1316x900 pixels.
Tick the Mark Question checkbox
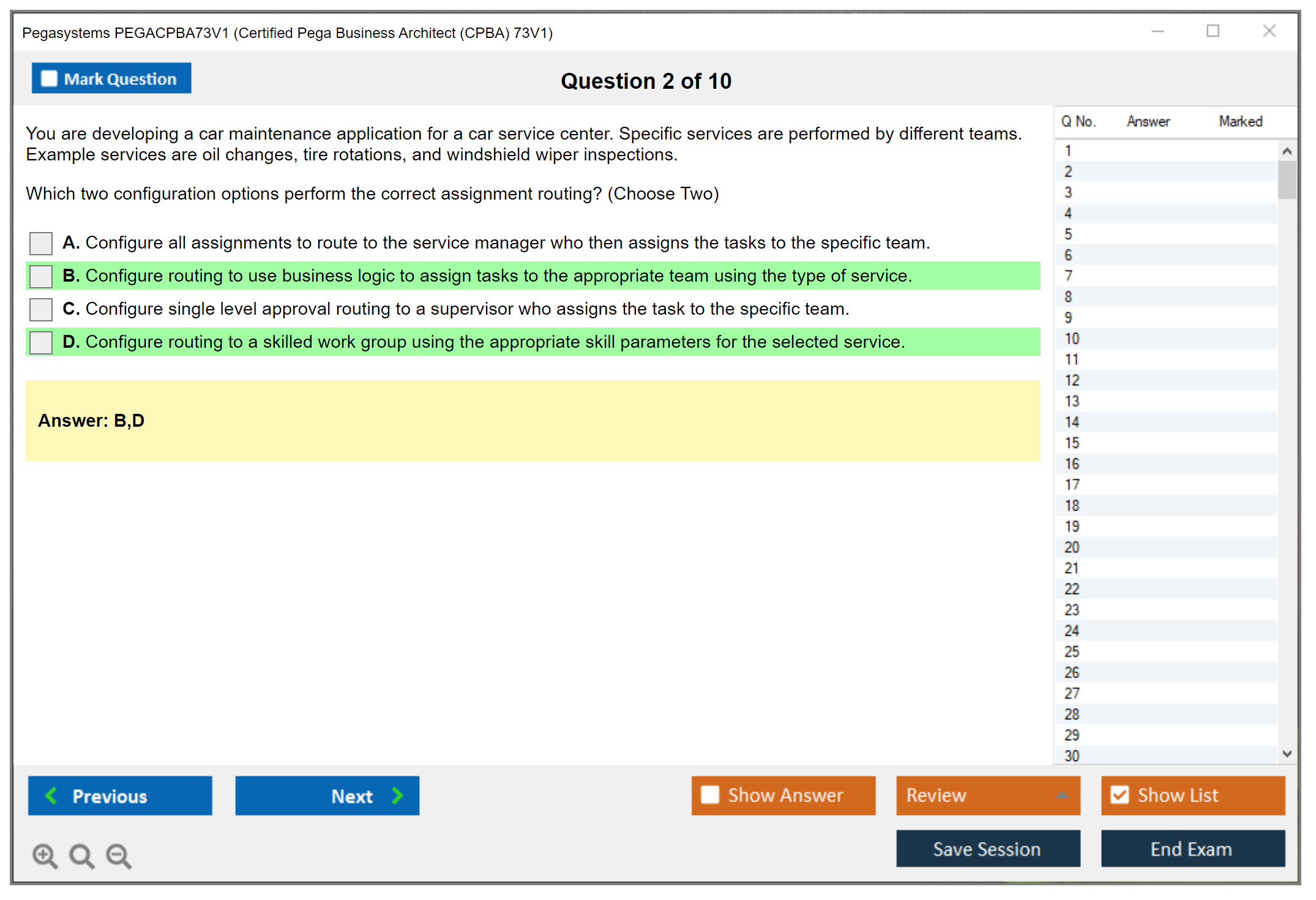[x=49, y=79]
